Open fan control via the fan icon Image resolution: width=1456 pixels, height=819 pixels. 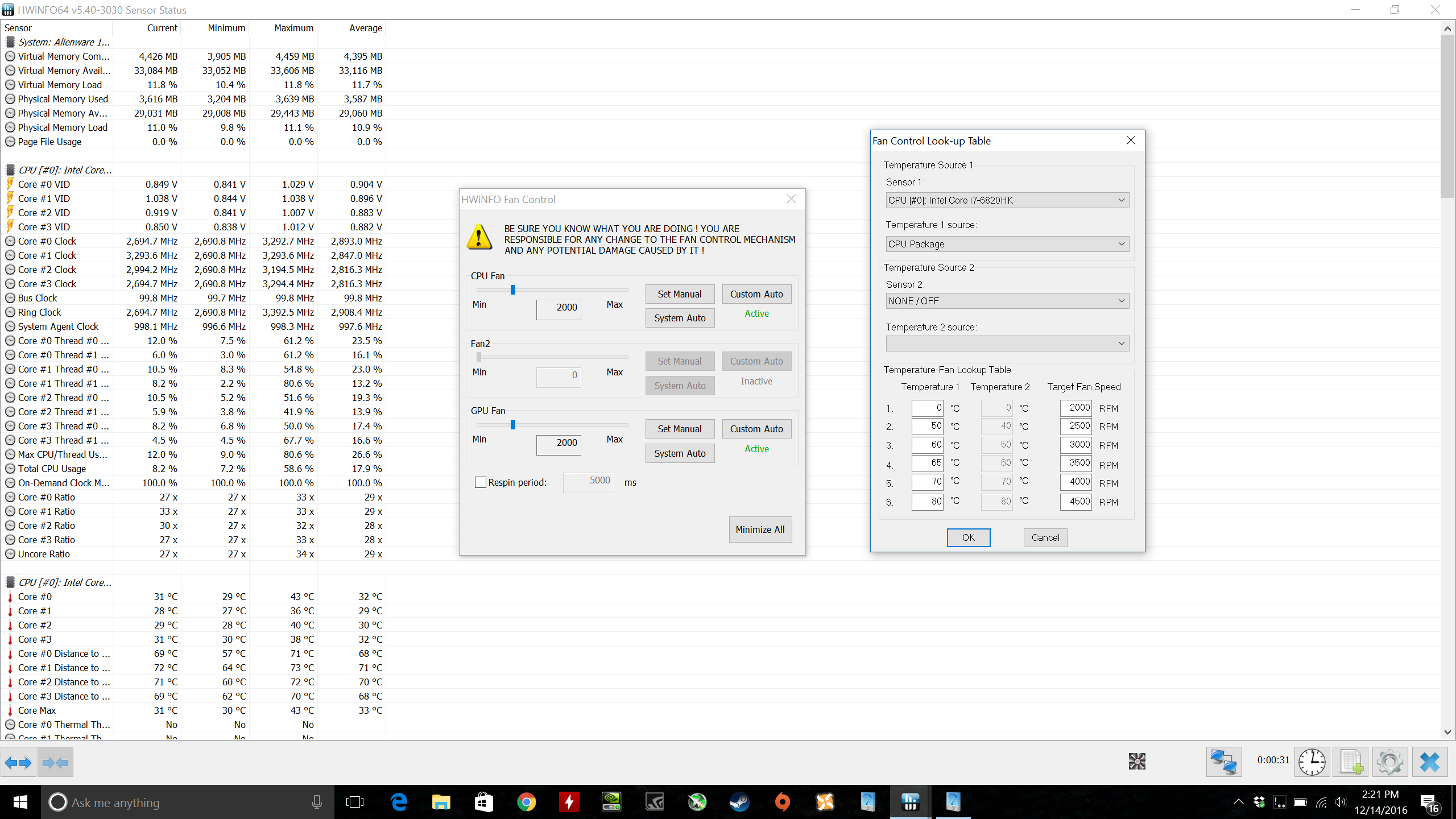[x=1137, y=761]
